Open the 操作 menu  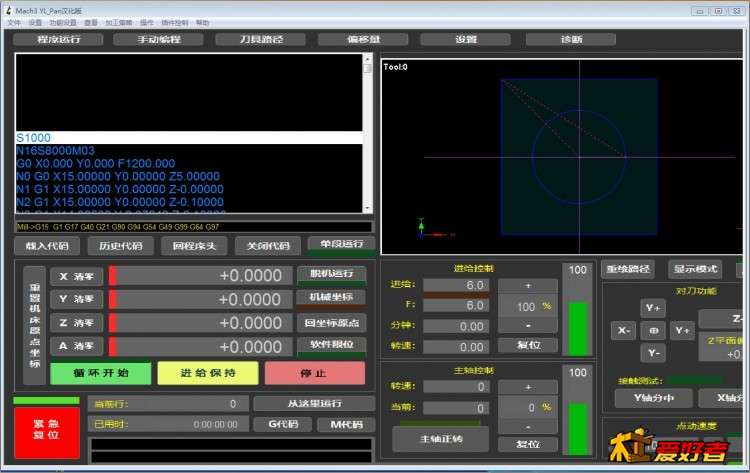click(147, 22)
